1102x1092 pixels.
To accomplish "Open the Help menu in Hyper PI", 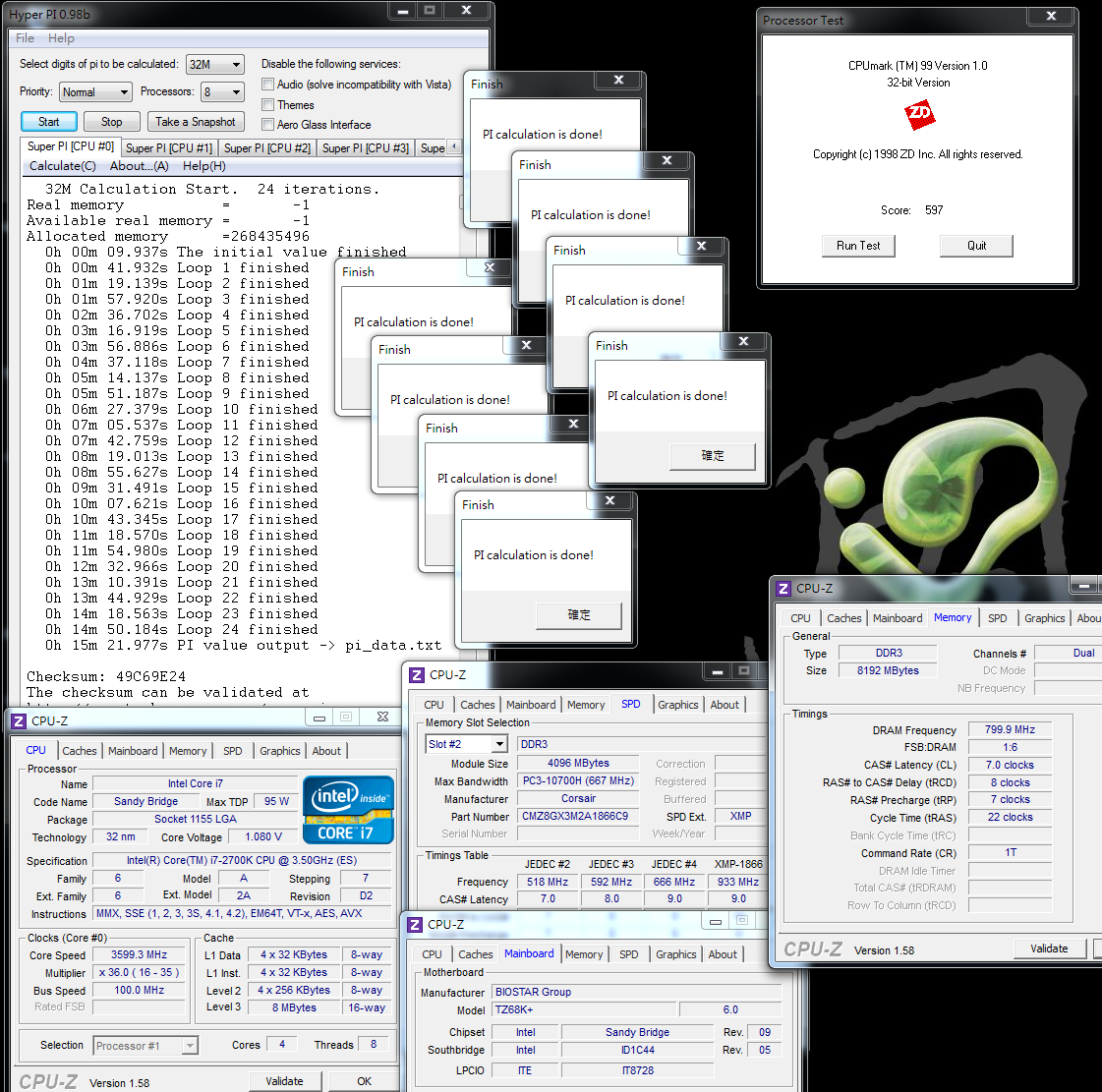I will (61, 38).
